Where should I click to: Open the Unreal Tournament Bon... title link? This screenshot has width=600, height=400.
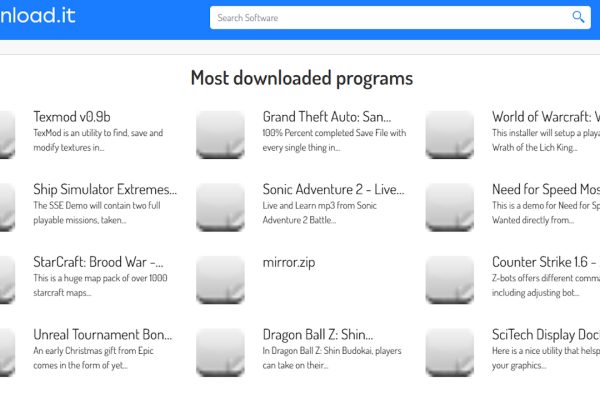(103, 335)
